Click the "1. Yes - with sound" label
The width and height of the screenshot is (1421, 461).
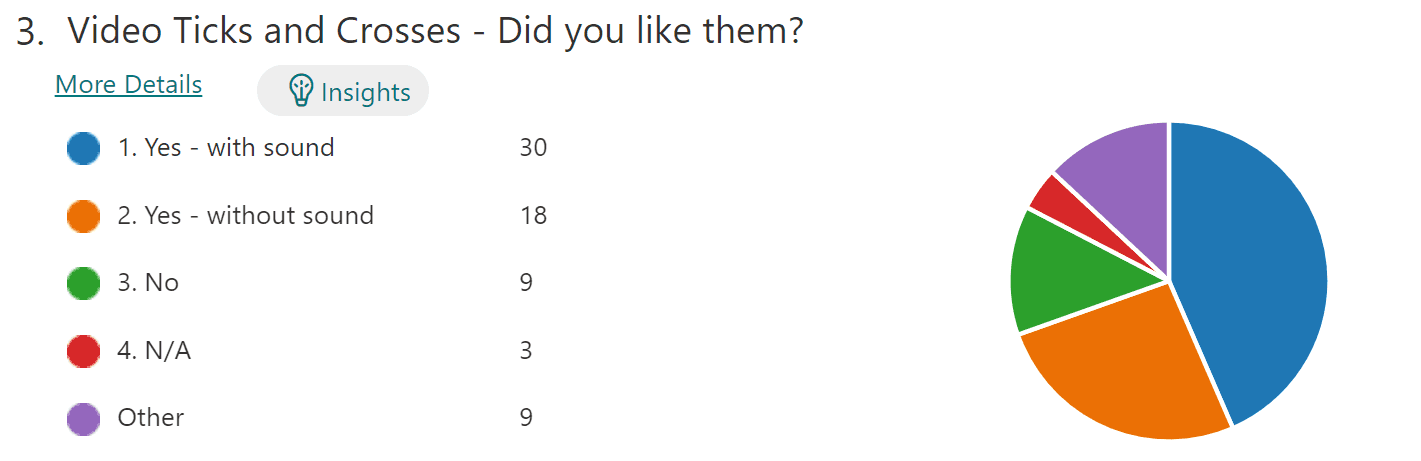[x=226, y=148]
